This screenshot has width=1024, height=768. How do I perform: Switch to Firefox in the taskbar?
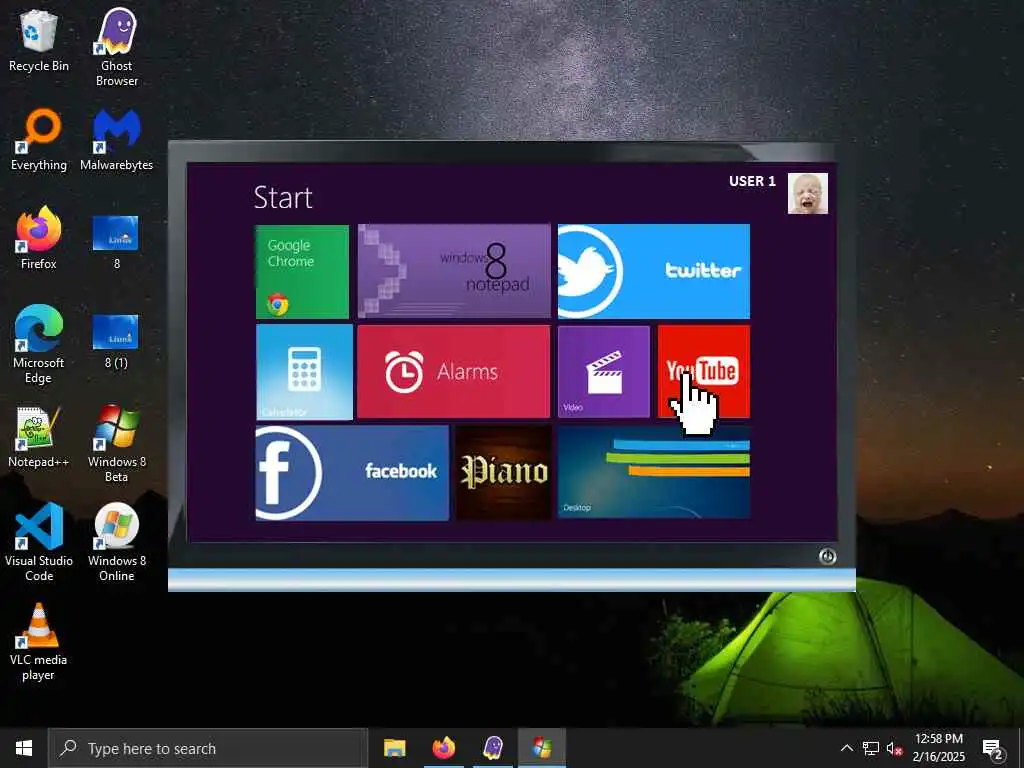[x=444, y=748]
